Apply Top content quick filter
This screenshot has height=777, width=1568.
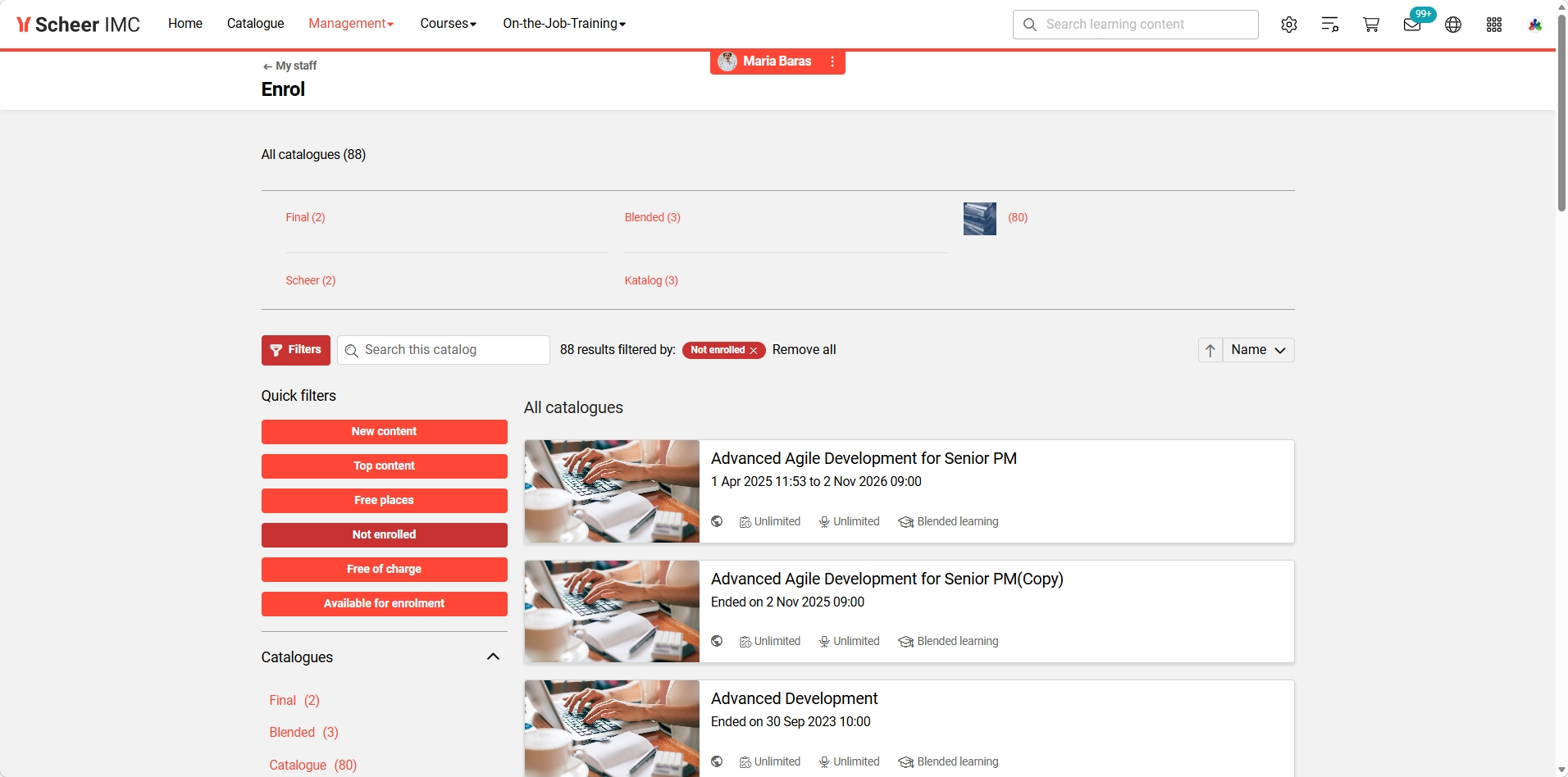(x=385, y=466)
